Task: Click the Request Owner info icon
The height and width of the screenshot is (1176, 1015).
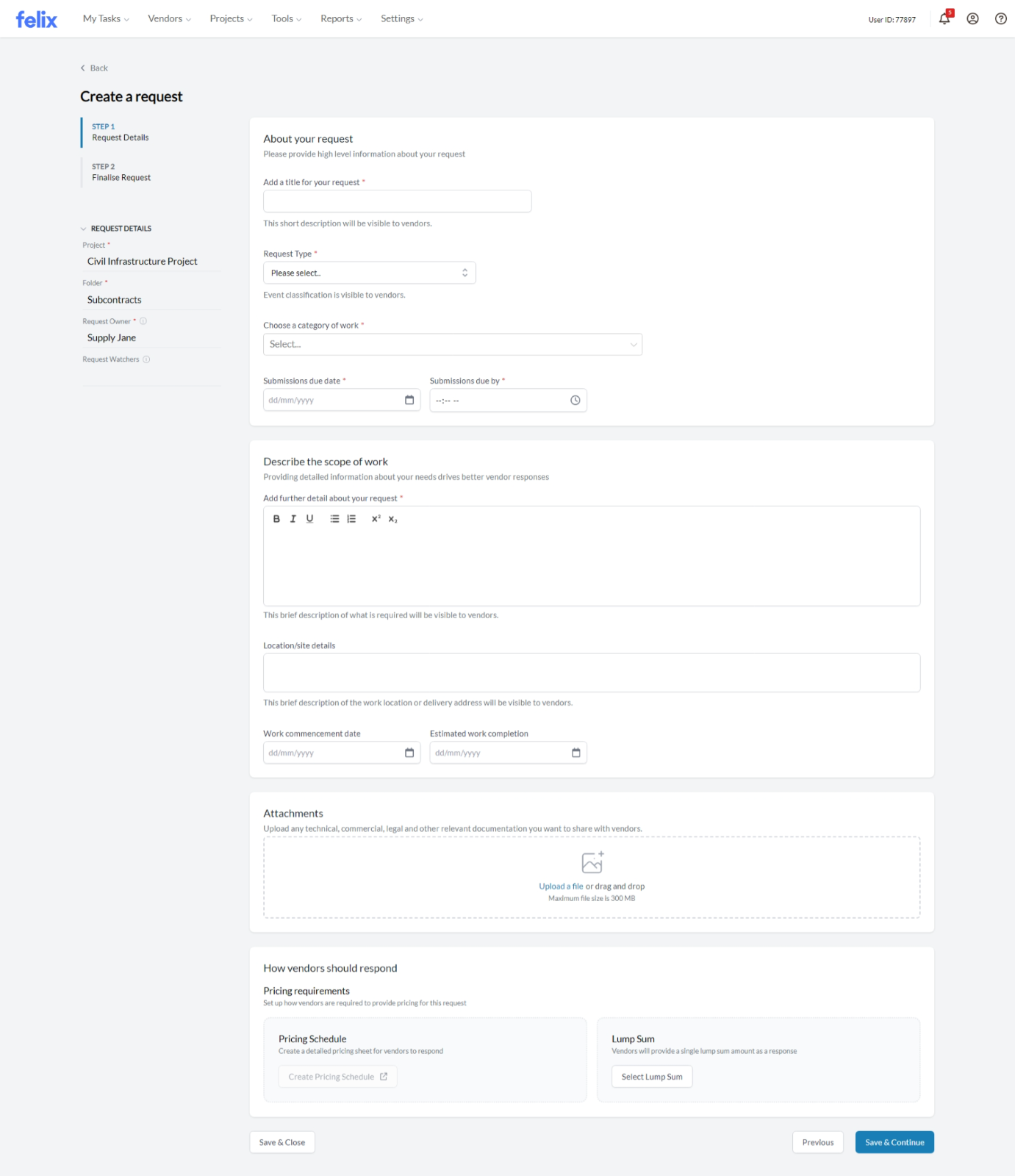Action: 143,321
